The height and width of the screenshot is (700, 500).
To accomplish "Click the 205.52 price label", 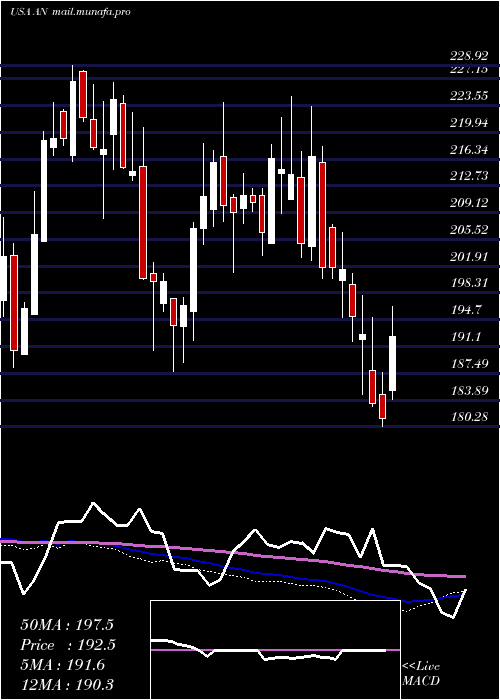I will click(x=469, y=230).
